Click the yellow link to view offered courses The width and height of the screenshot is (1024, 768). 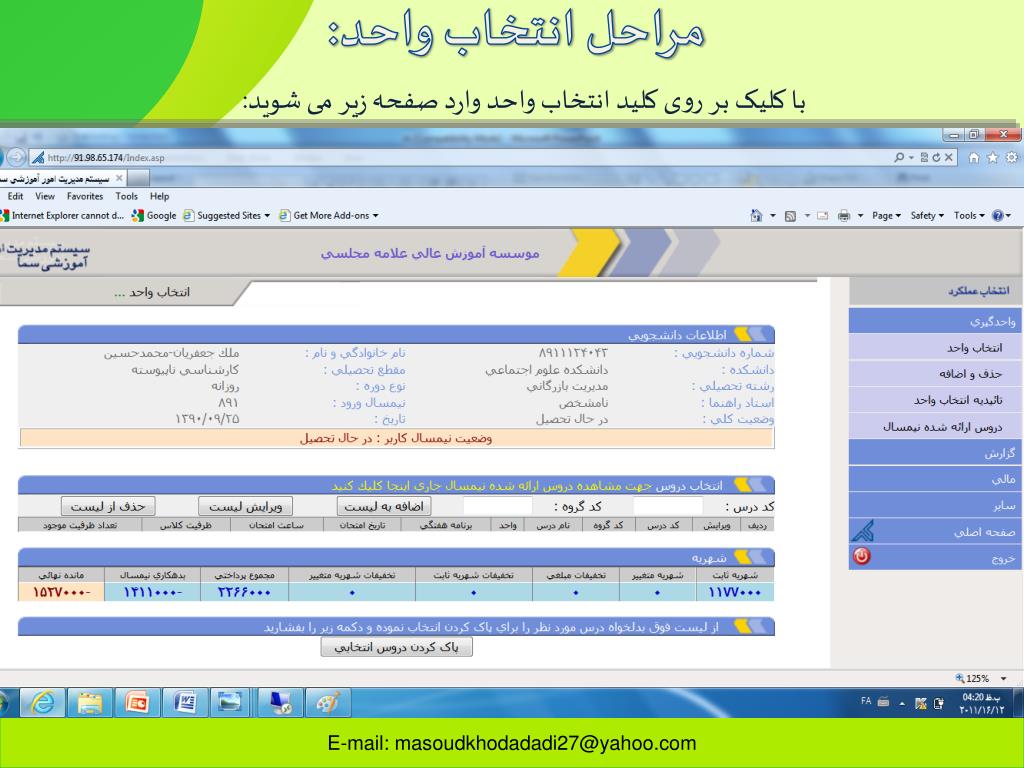491,486
